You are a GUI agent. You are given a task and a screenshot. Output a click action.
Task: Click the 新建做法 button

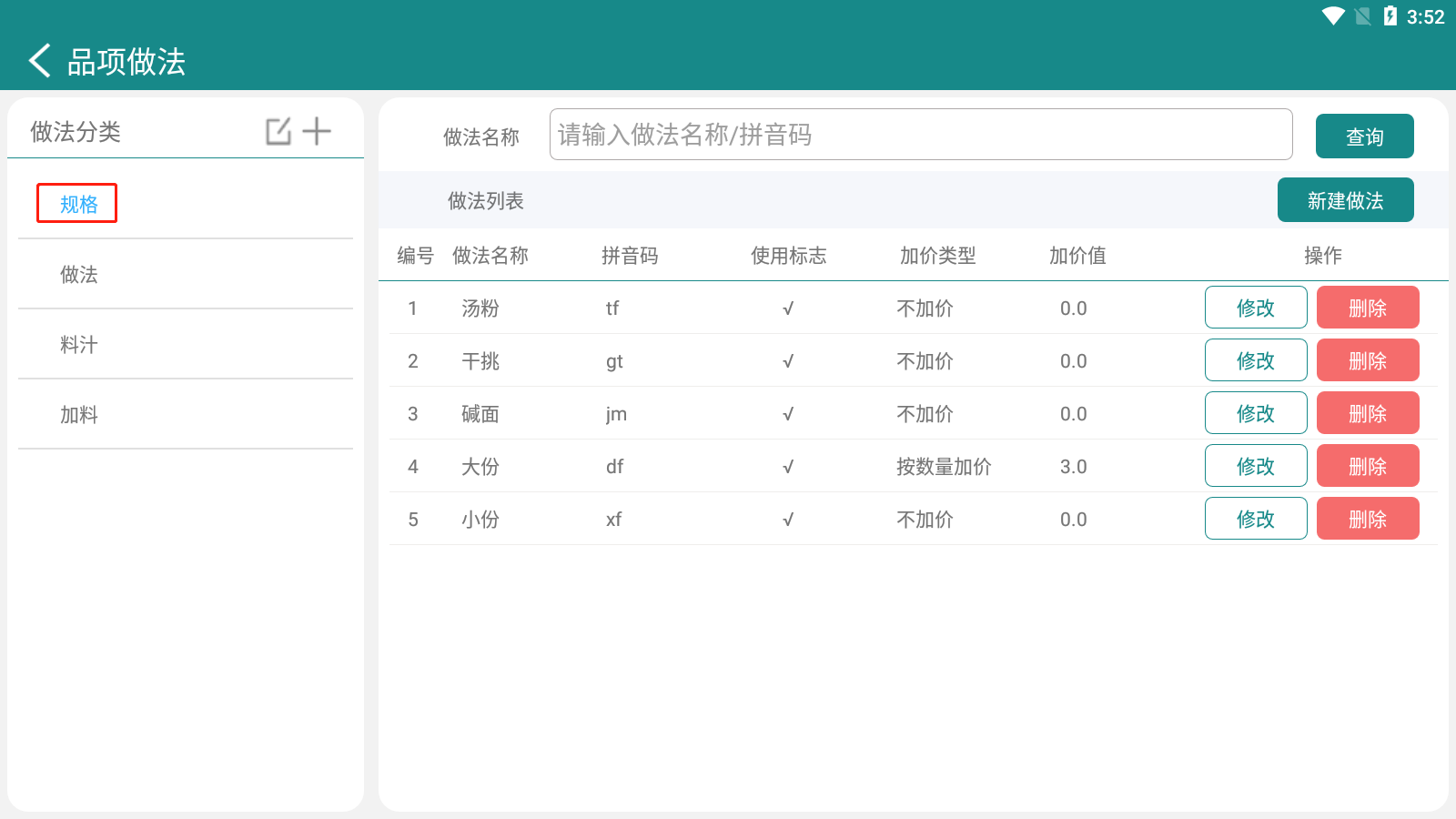tap(1345, 200)
